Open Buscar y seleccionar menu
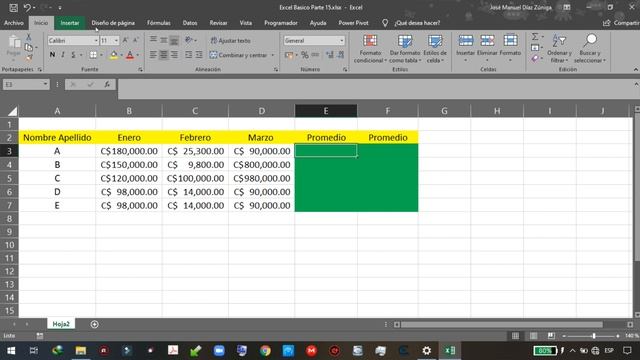This screenshot has width=640, height=360. (590, 49)
